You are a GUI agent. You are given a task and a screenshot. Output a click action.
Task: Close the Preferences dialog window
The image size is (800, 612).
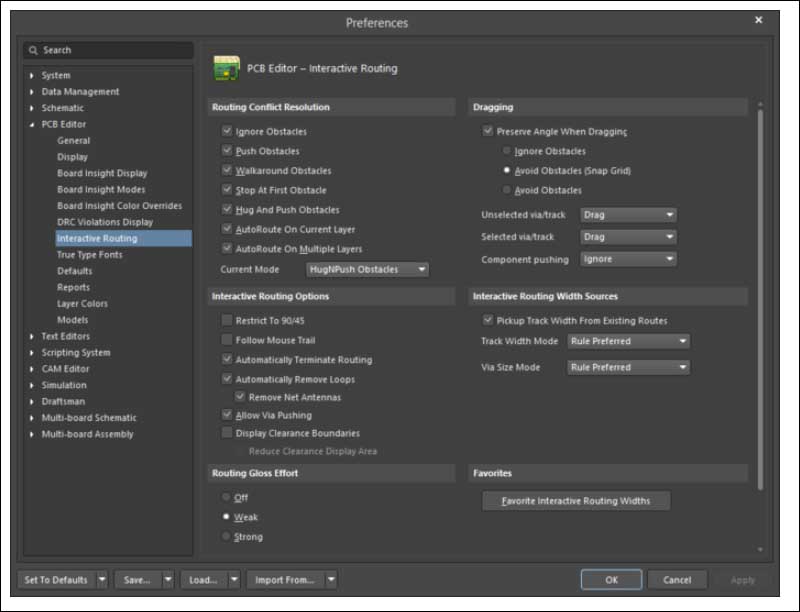[x=759, y=21]
